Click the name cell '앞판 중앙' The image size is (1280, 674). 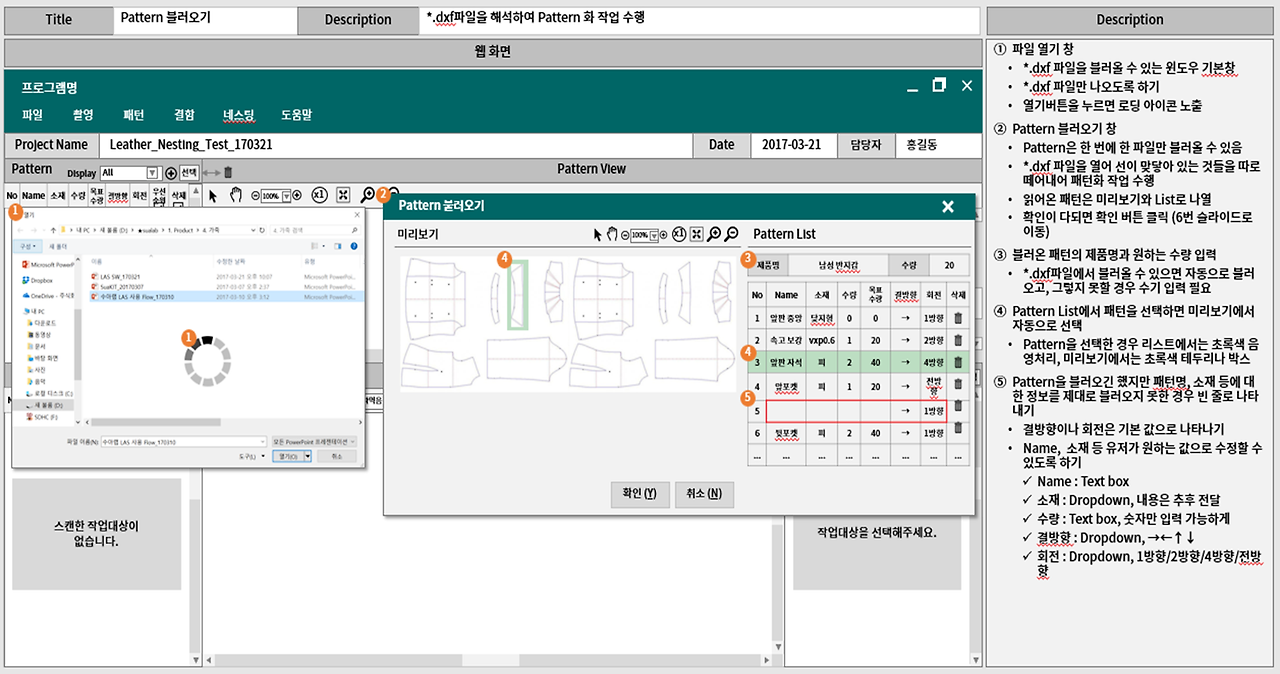pos(786,318)
